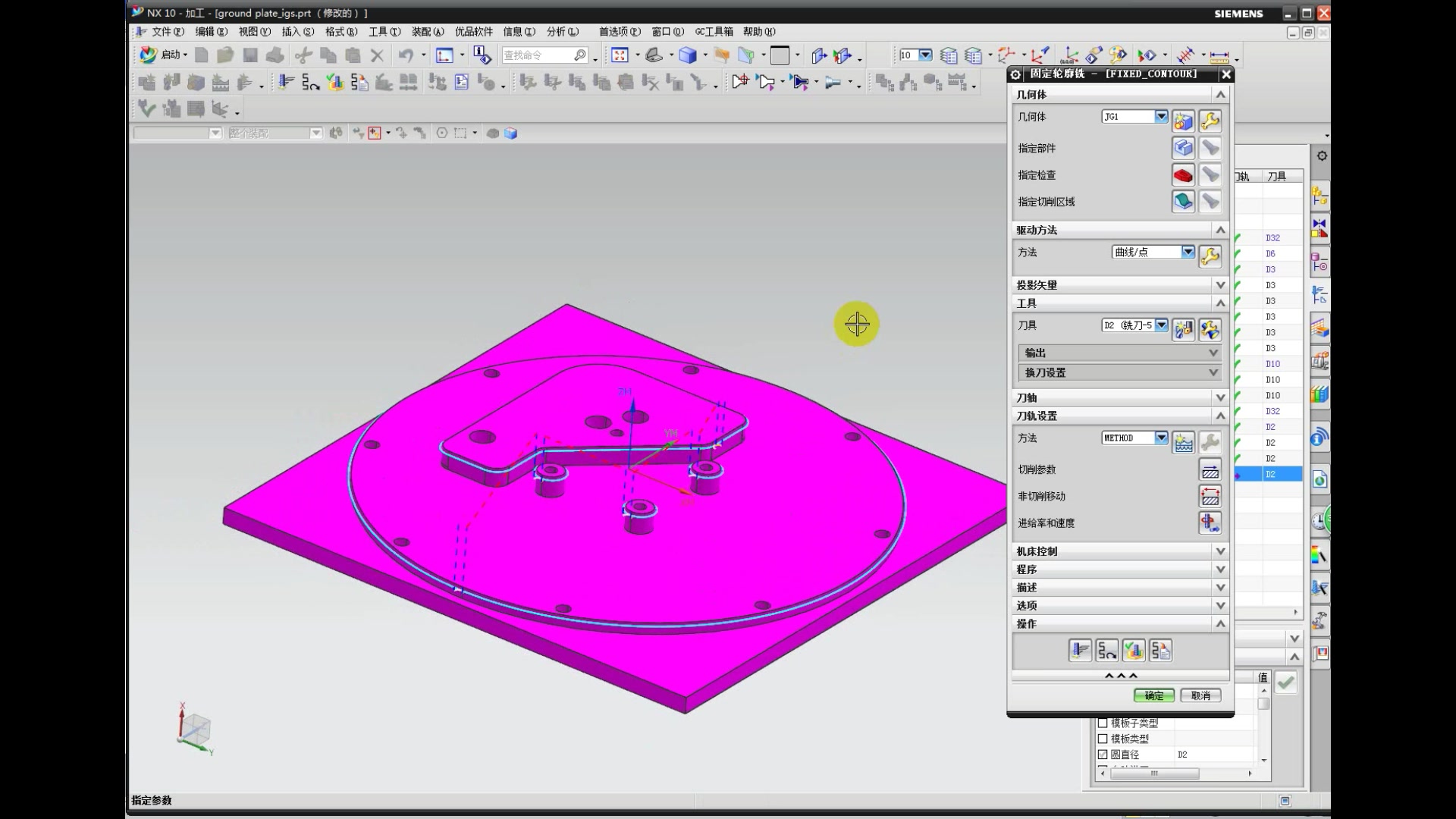Click the Generate tool path icon
The image size is (1456, 819).
point(1080,651)
